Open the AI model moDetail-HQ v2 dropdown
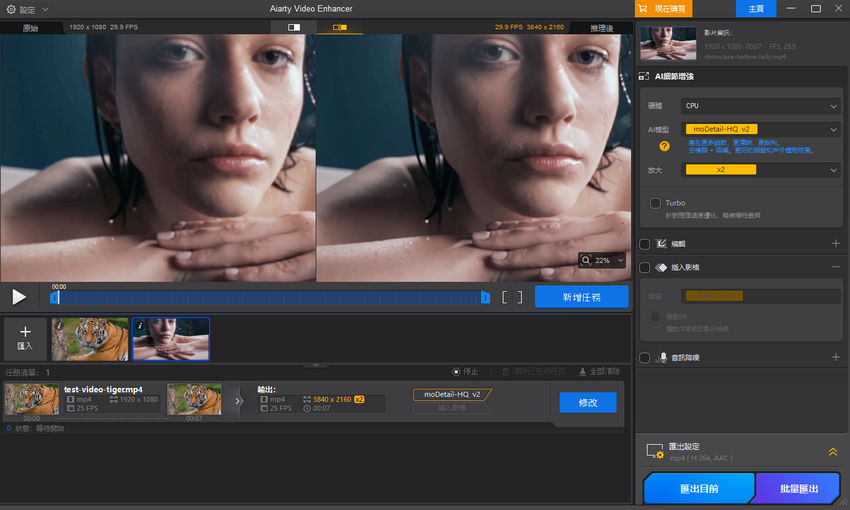 point(760,129)
